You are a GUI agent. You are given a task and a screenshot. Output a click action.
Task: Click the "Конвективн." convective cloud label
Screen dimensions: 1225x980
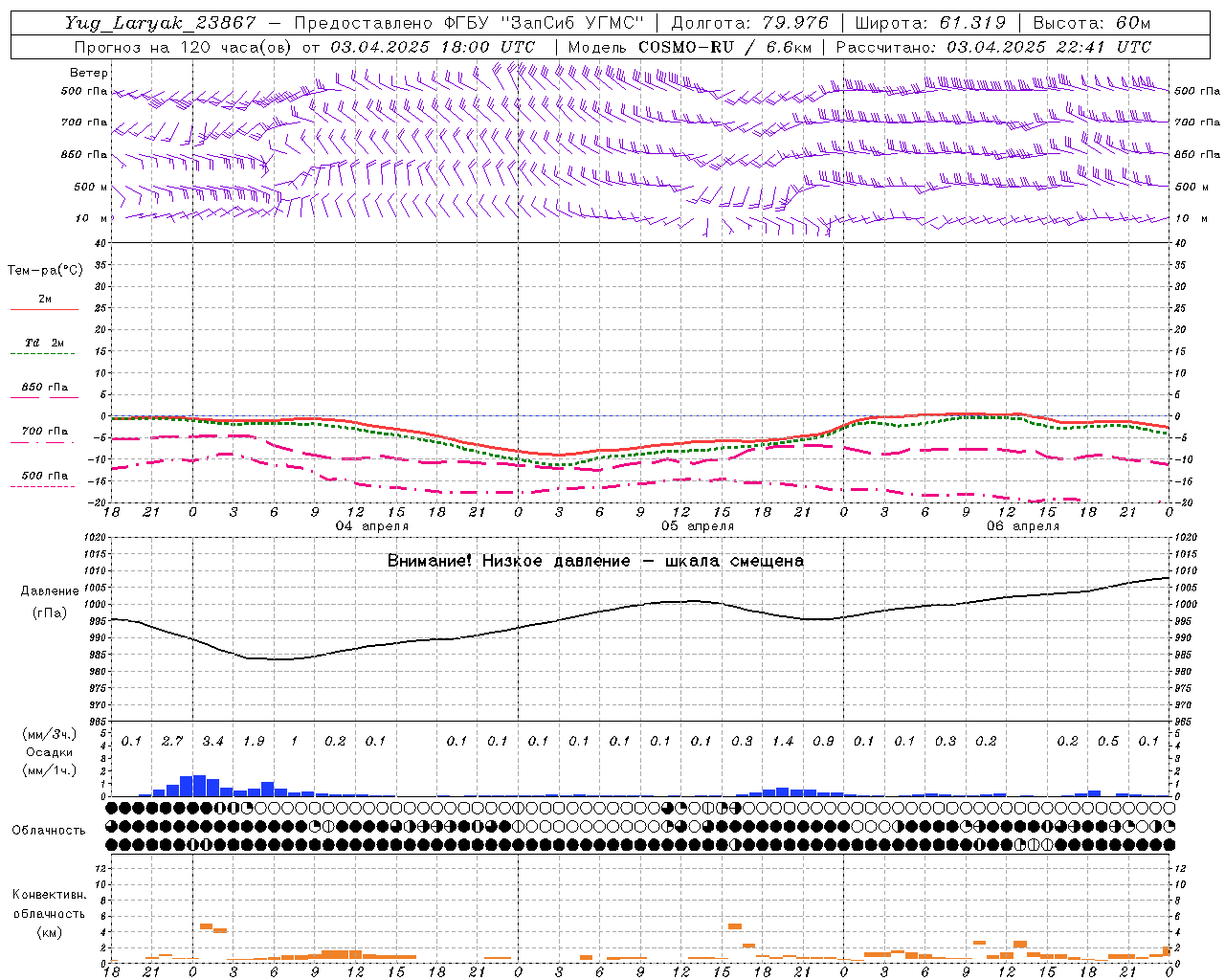(x=49, y=895)
